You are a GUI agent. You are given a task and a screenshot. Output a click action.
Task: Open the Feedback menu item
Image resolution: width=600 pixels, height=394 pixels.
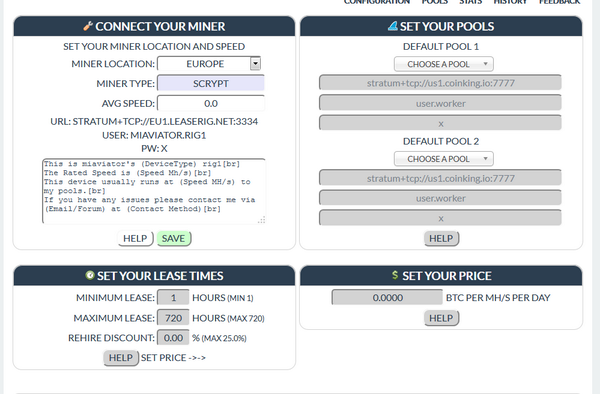(x=559, y=2)
